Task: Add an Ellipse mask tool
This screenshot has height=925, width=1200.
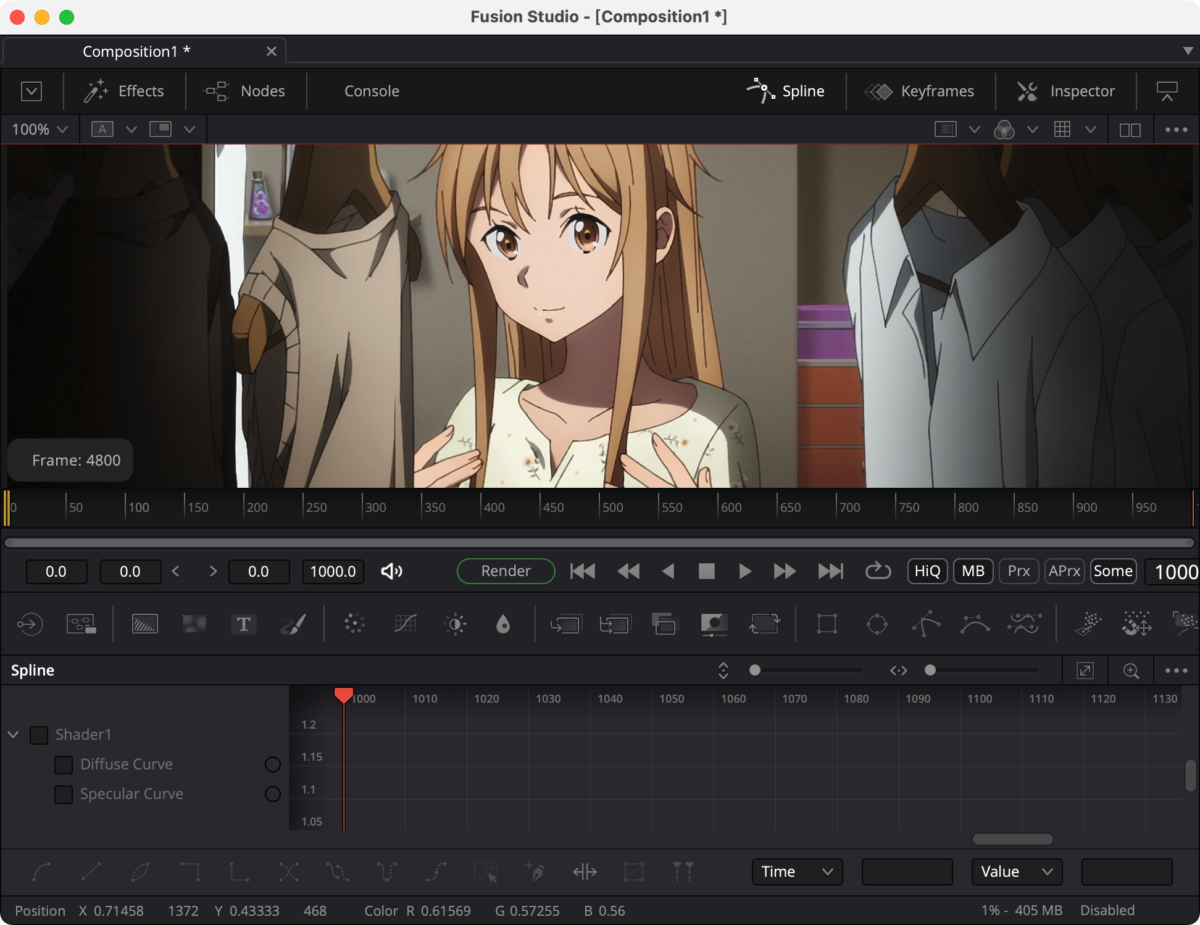Action: 877,624
